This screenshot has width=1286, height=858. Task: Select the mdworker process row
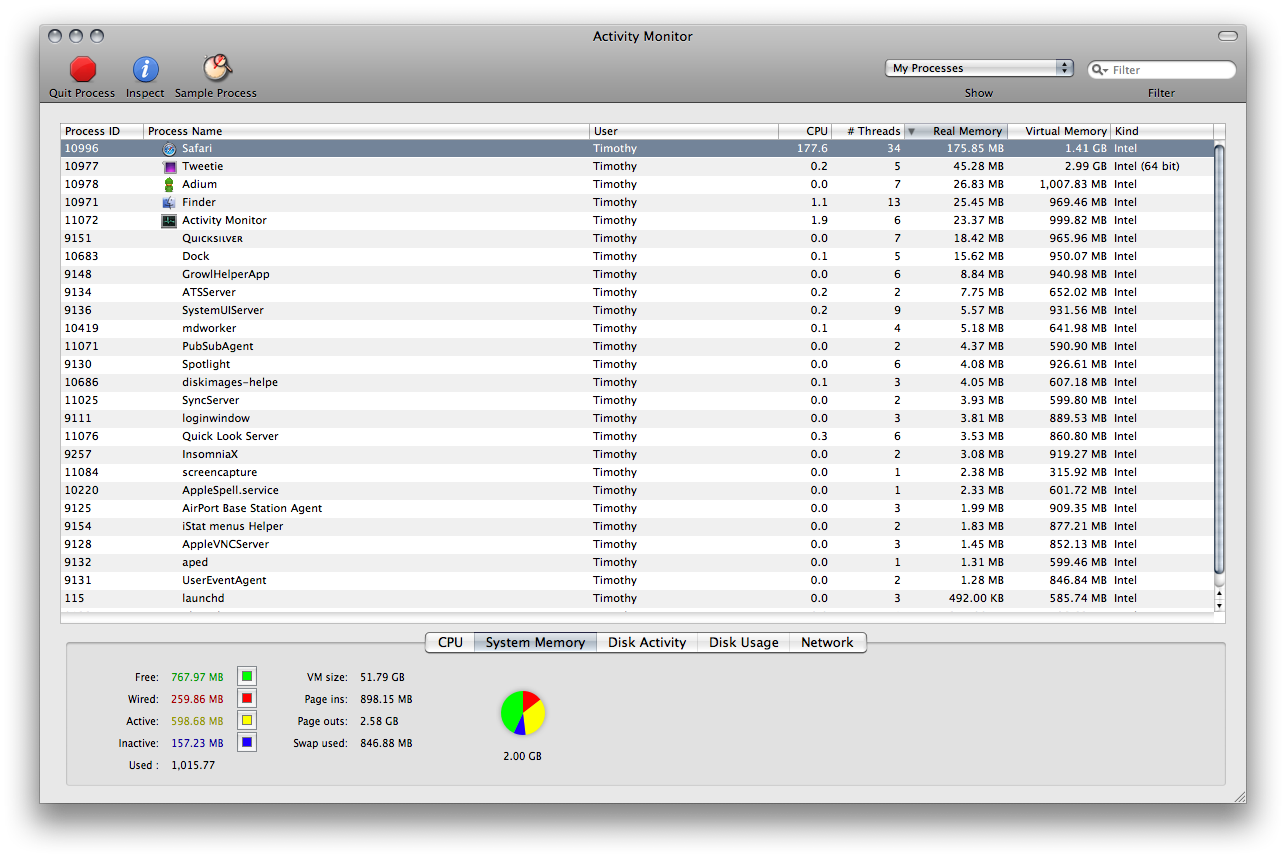click(636, 328)
